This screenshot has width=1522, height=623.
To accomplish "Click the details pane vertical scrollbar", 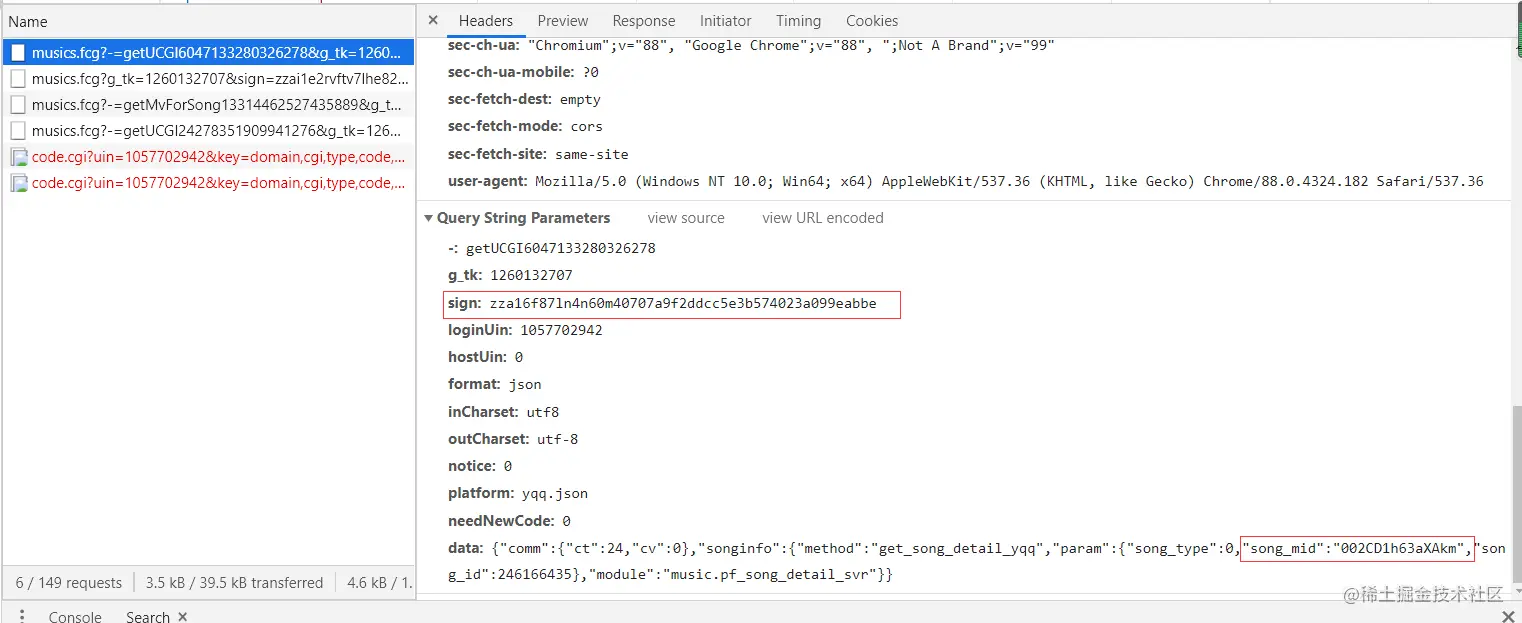I will pyautogui.click(x=1515, y=495).
